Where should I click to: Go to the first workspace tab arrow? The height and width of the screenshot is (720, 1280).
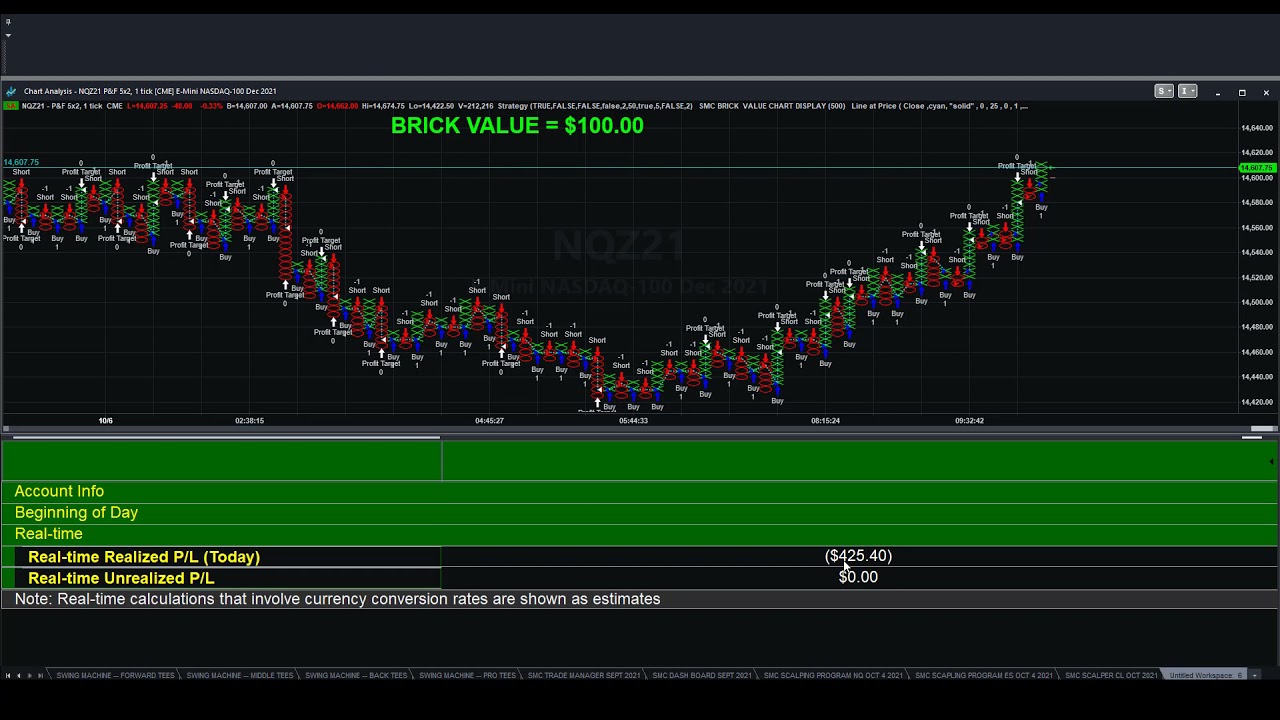(x=8, y=675)
